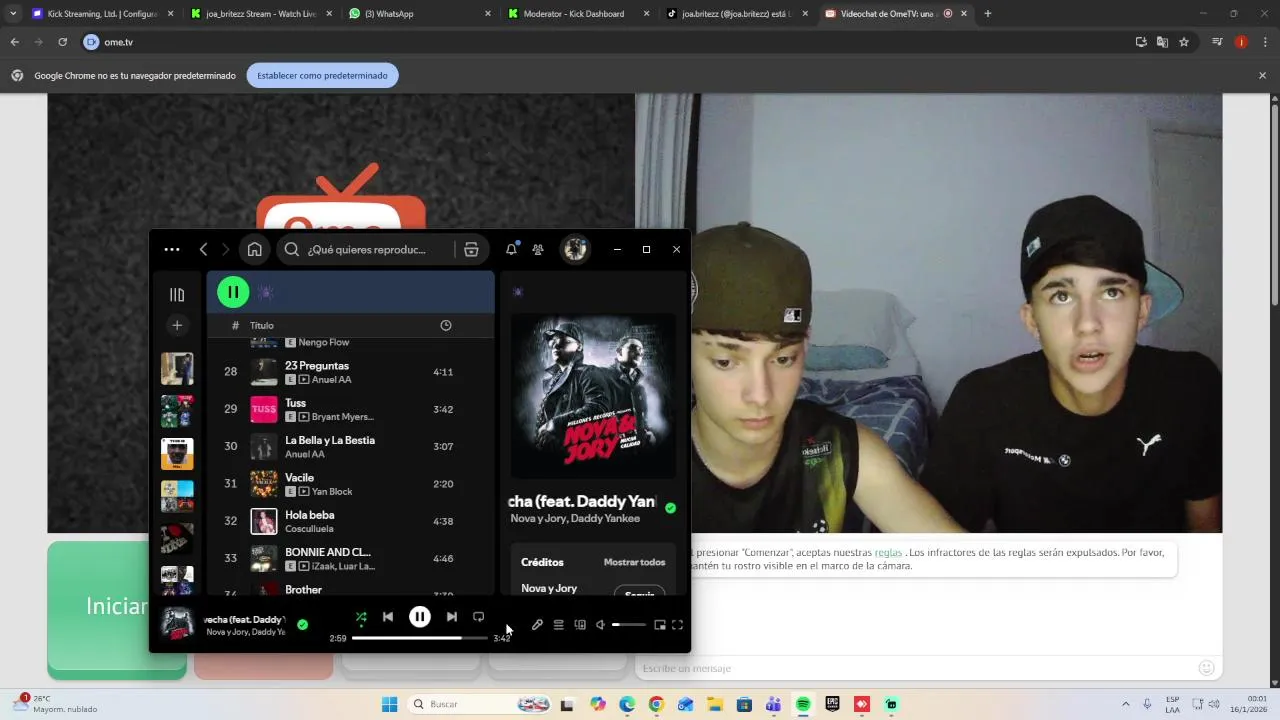Dismiss default browser infobar

1262,76
